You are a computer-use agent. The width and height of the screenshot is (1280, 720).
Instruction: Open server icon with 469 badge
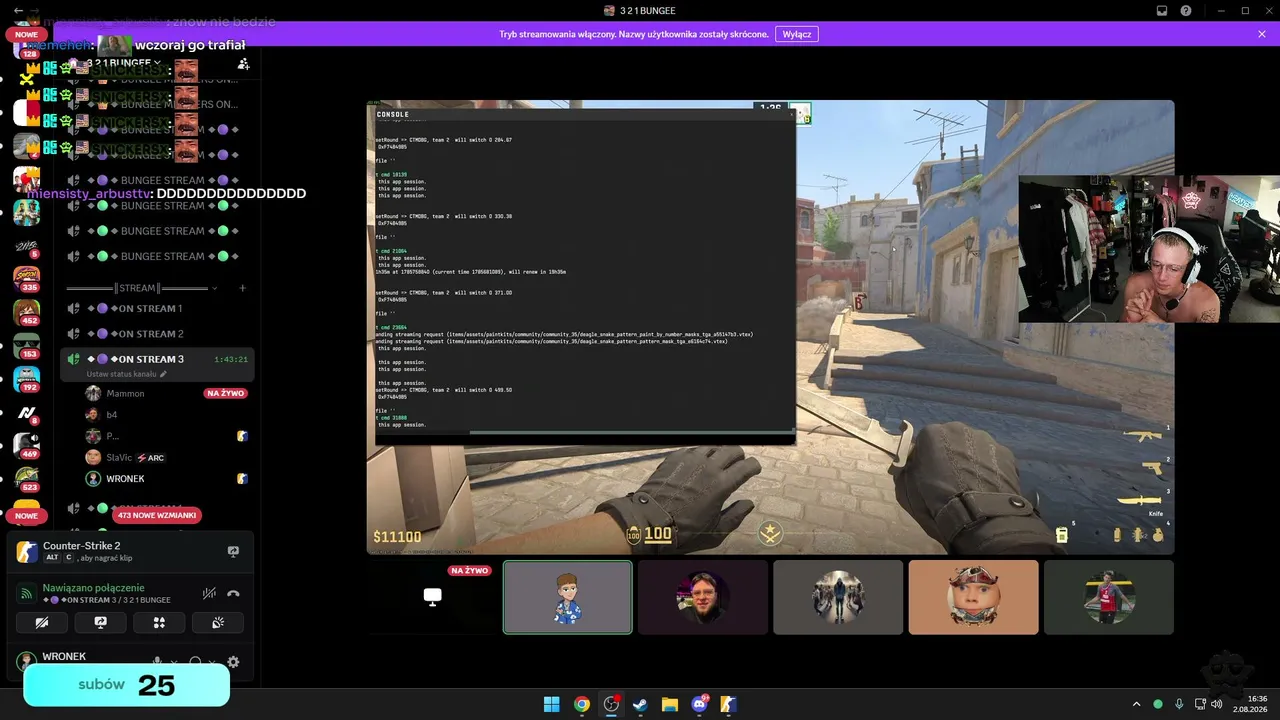point(26,446)
